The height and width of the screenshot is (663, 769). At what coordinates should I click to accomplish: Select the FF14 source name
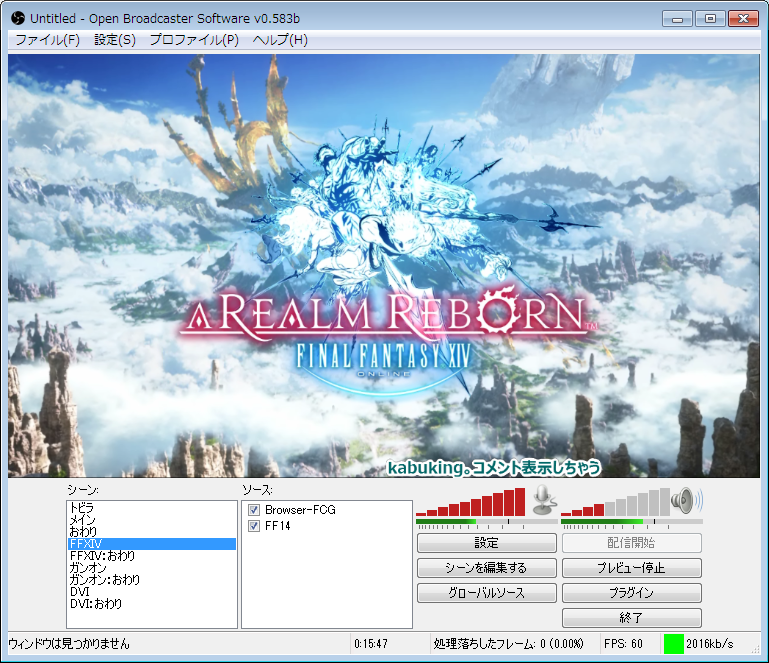pos(278,526)
